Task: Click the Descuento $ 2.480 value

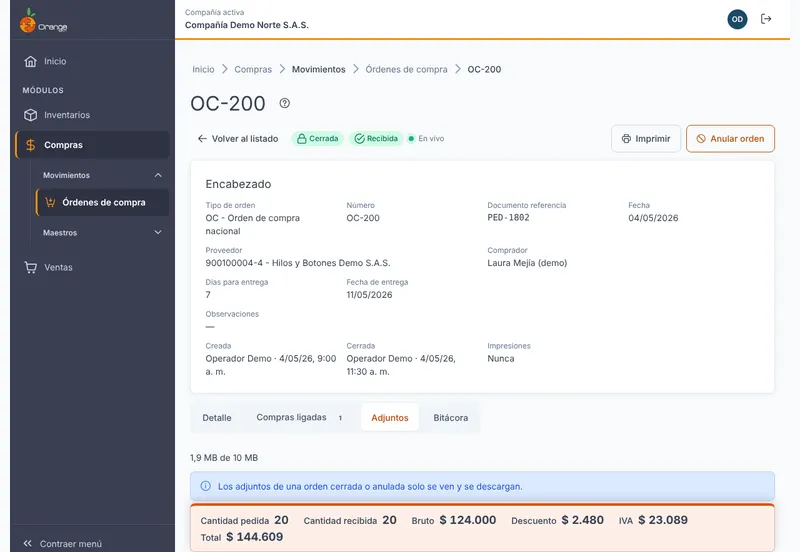Action: (583, 520)
